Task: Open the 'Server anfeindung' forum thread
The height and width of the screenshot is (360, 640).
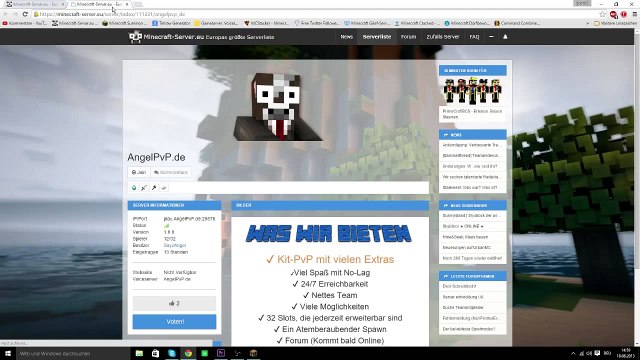Action: point(463,297)
